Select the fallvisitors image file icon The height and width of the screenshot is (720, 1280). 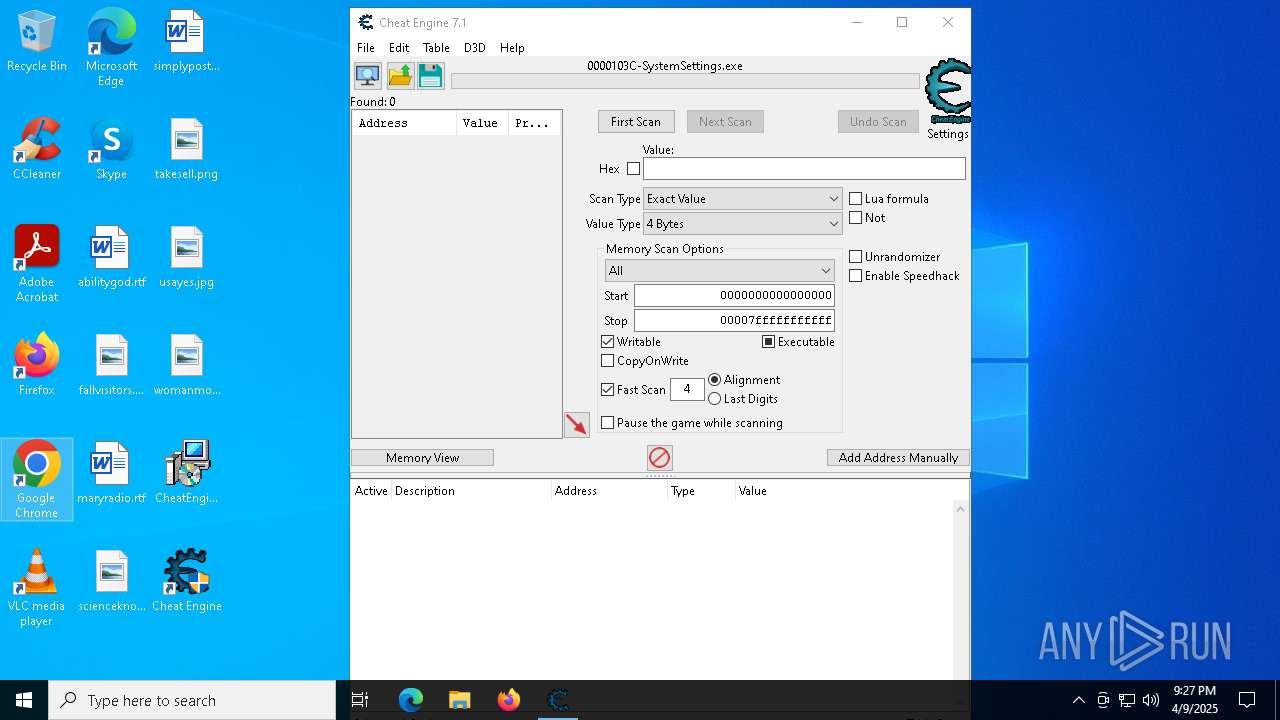tap(111, 366)
